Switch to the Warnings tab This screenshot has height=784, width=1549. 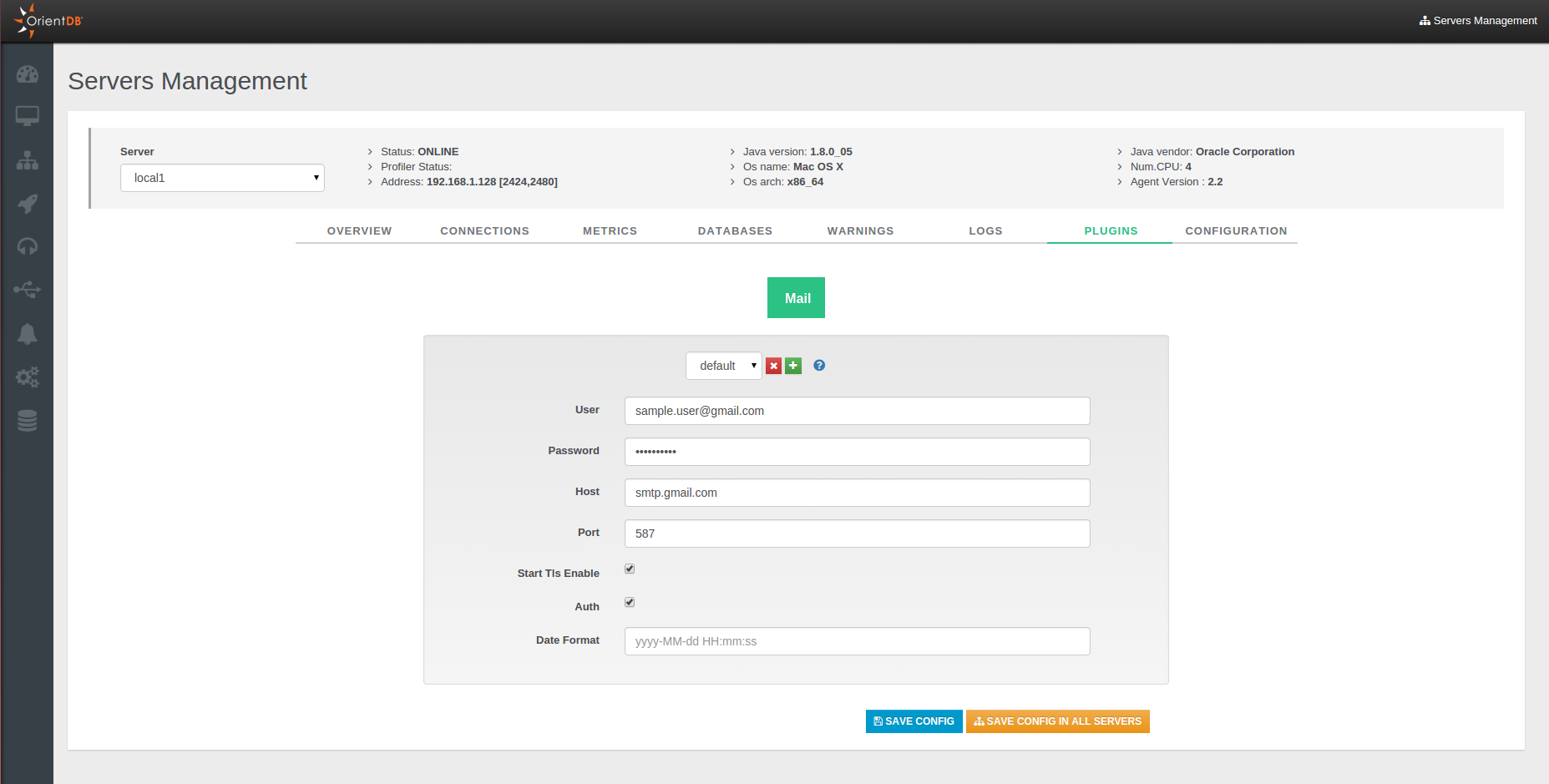860,231
